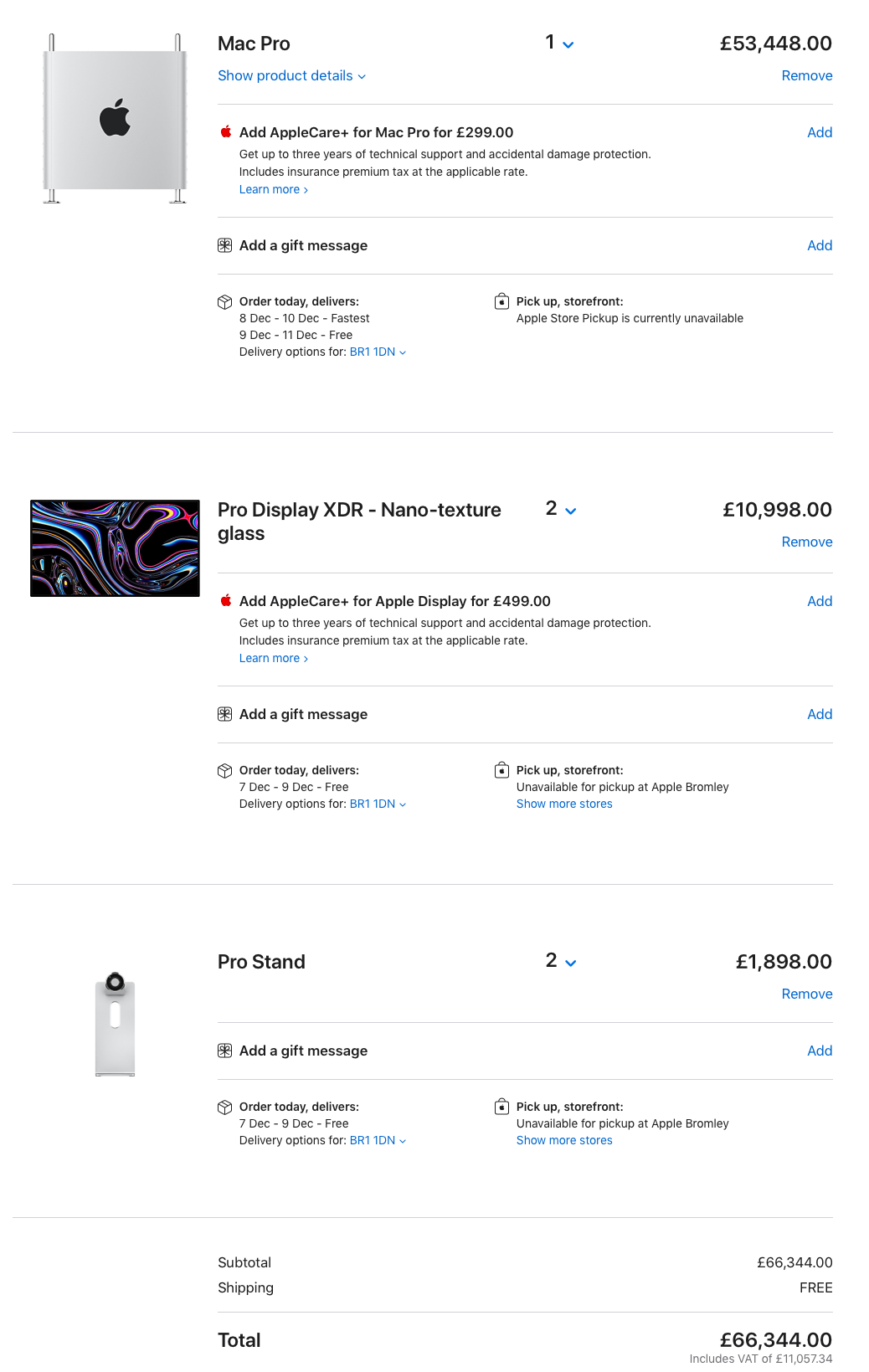Expand Show product details for Mac Pro
The height and width of the screenshot is (1372, 869).
[x=291, y=75]
